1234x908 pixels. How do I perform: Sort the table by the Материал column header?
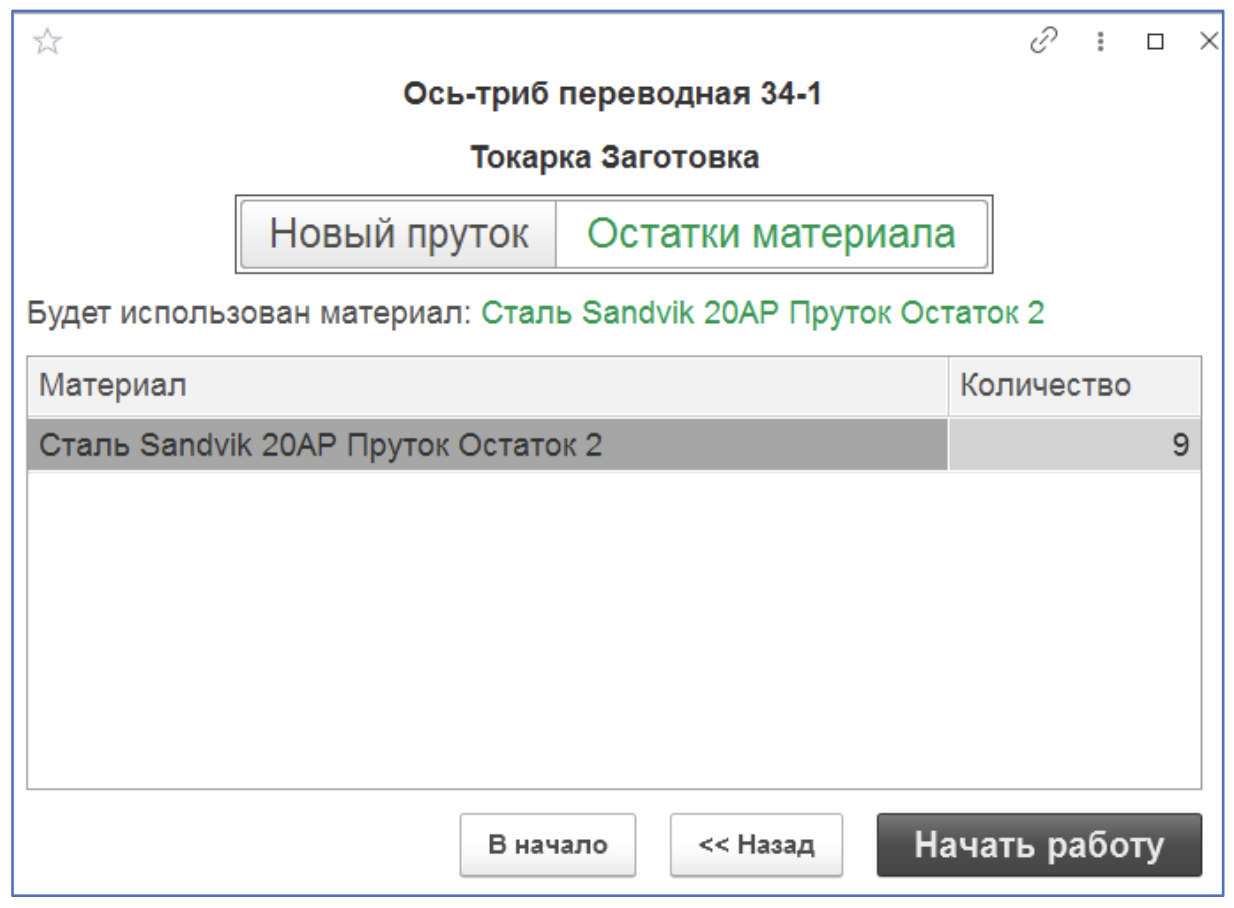[x=486, y=385]
